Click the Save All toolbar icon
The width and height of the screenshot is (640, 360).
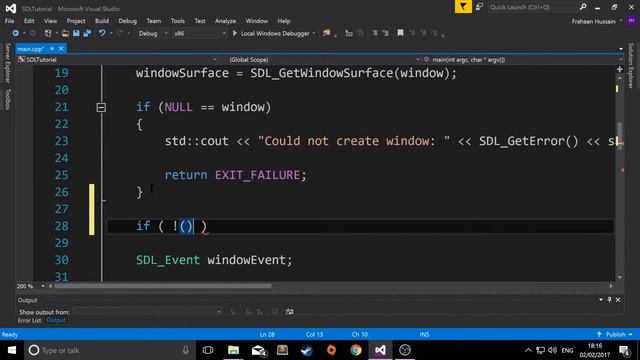(87, 33)
